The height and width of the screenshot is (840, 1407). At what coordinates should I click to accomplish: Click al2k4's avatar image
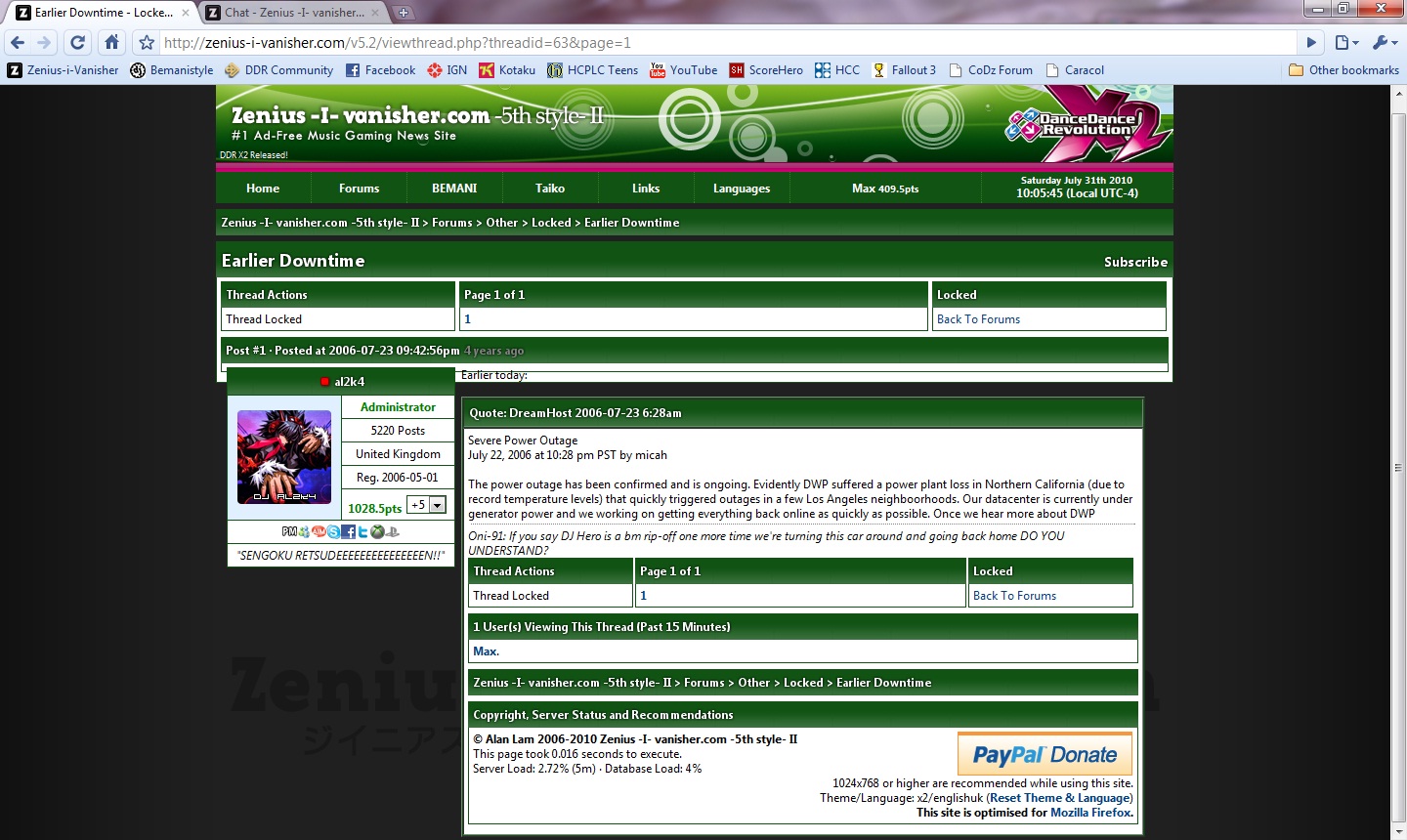pos(284,457)
